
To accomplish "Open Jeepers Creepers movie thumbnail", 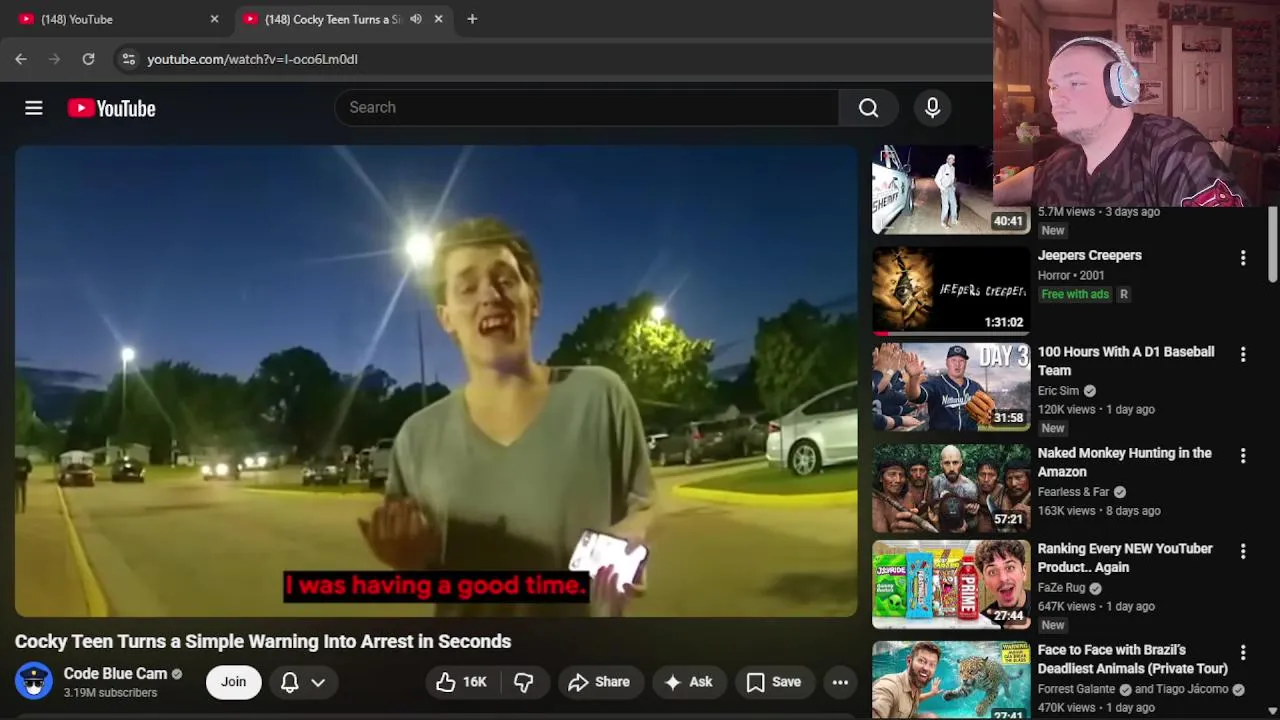I will coord(951,290).
